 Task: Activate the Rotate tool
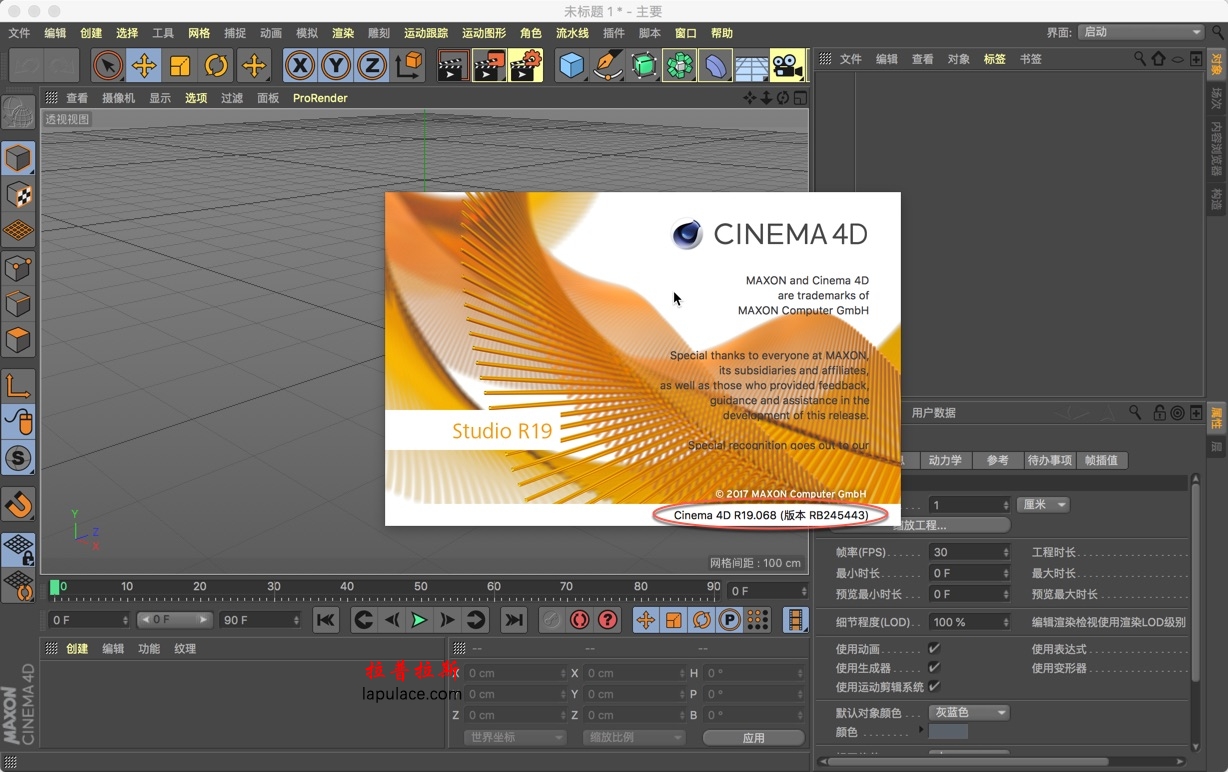(216, 66)
